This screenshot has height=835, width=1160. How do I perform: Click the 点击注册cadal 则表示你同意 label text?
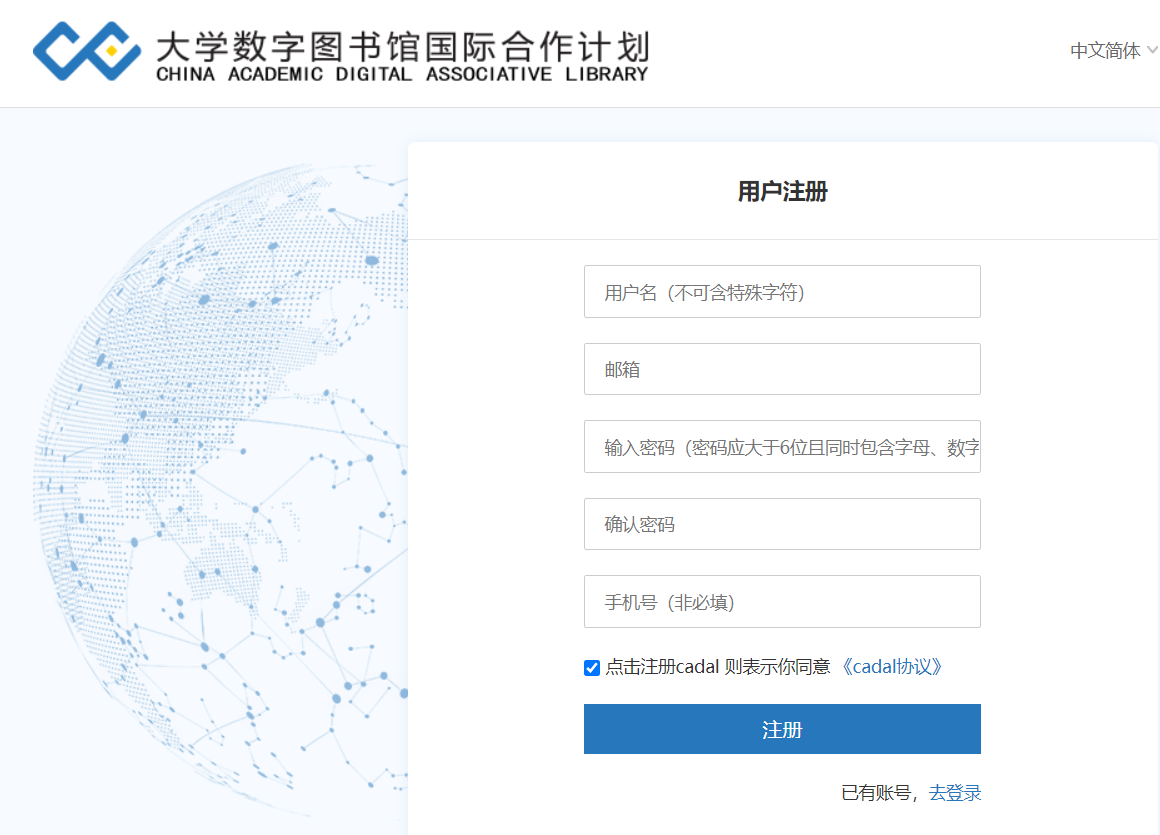point(717,667)
